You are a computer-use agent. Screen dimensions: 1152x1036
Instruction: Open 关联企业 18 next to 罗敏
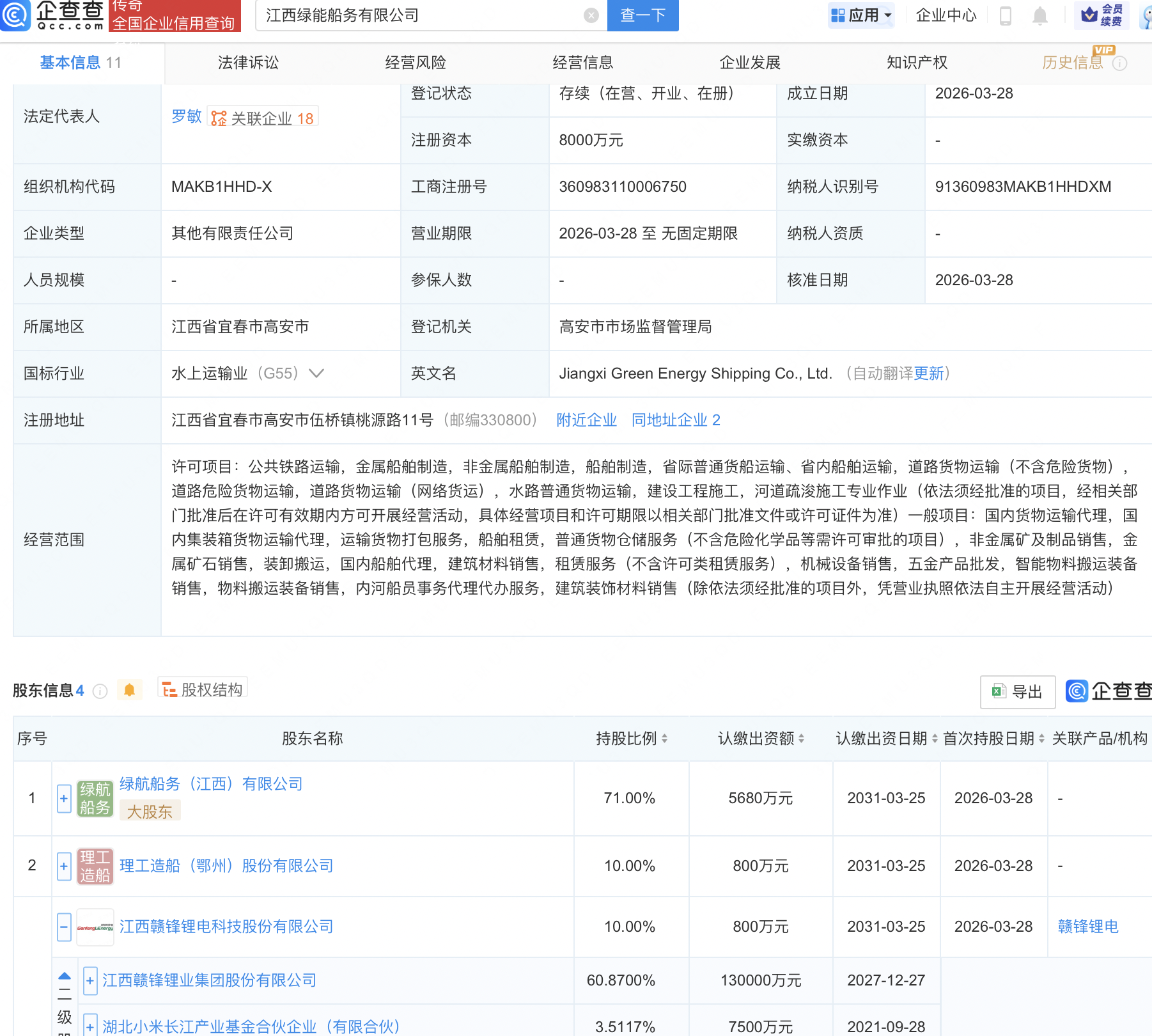point(263,117)
